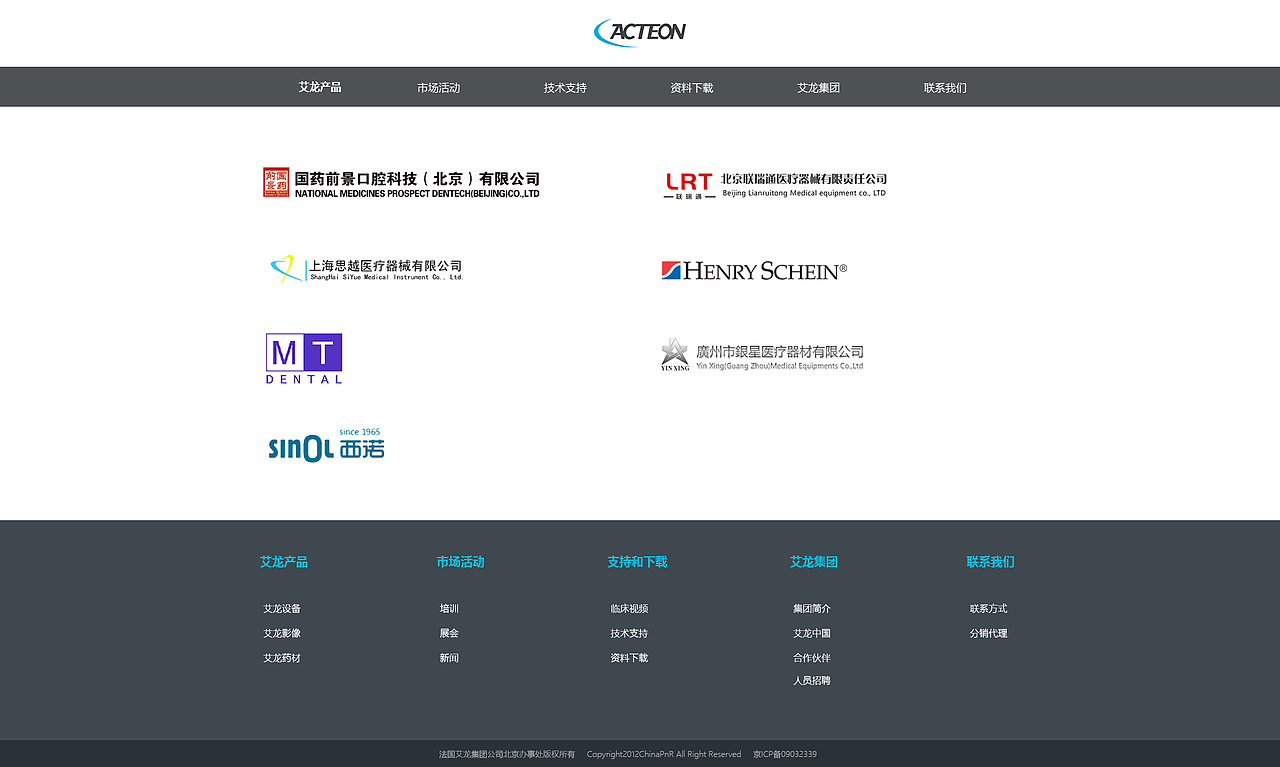The width and height of the screenshot is (1280, 767).
Task: Open the Henry Schein logo
Action: coord(754,270)
